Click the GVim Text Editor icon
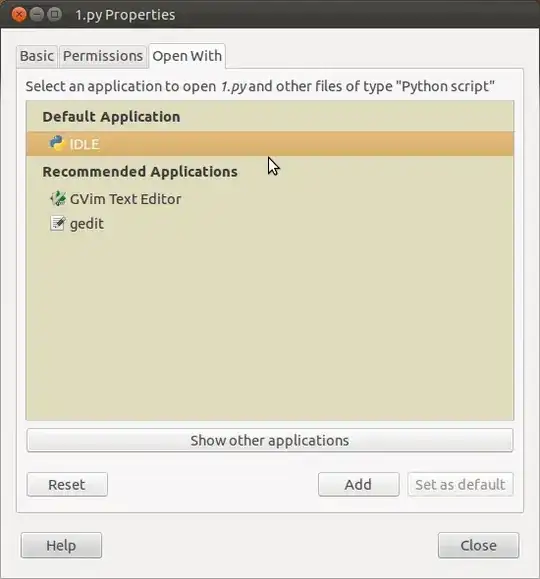This screenshot has width=540, height=579. 58,199
